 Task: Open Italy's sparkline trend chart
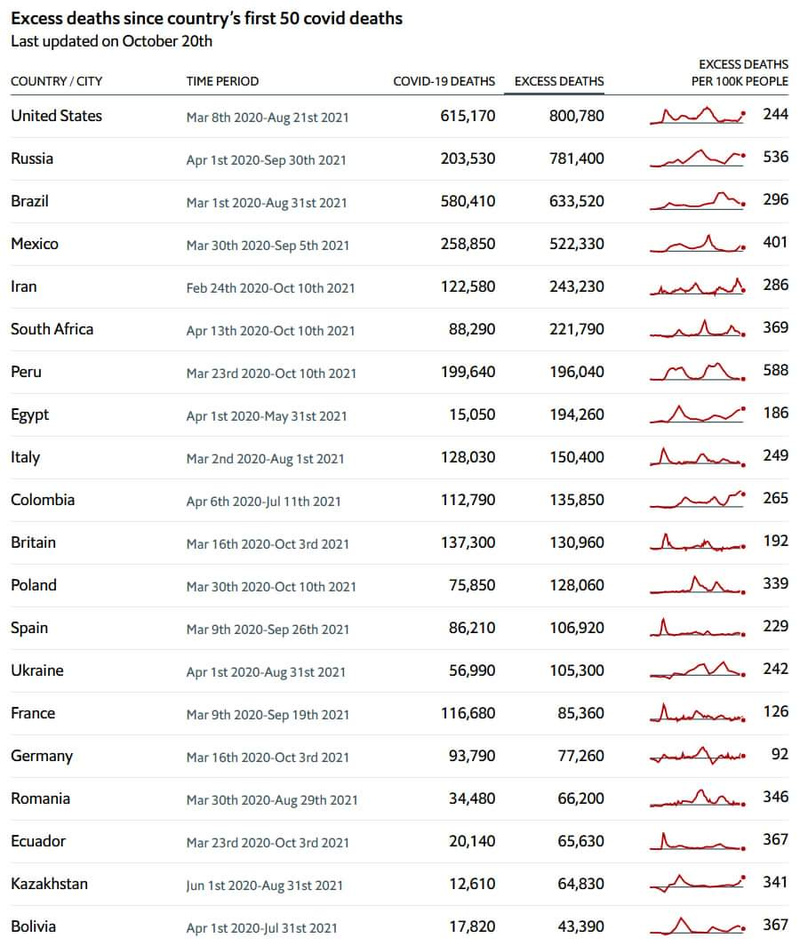[x=697, y=457]
